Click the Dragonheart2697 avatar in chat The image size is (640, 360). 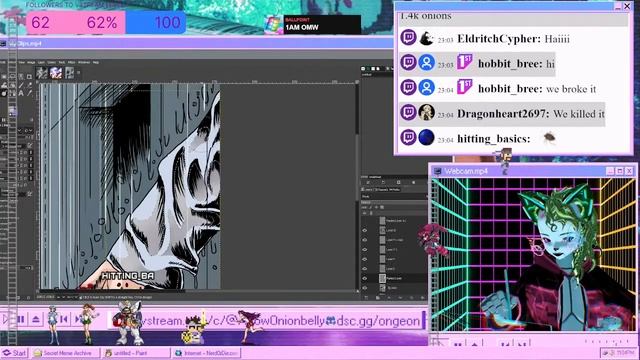point(426,112)
